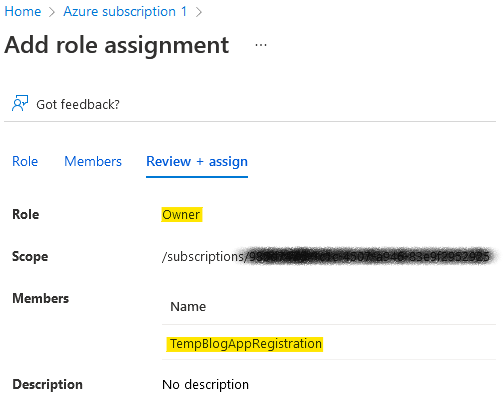Click the Members field label
The width and height of the screenshot is (503, 406).
click(41, 298)
